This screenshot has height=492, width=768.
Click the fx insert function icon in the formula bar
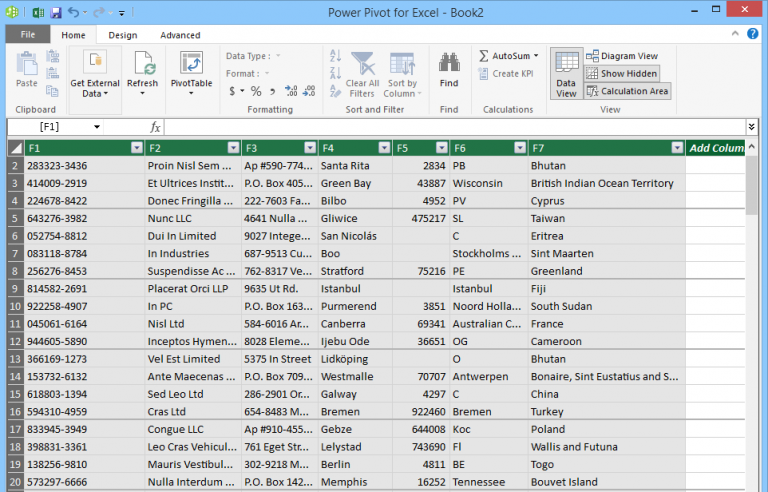click(x=155, y=127)
